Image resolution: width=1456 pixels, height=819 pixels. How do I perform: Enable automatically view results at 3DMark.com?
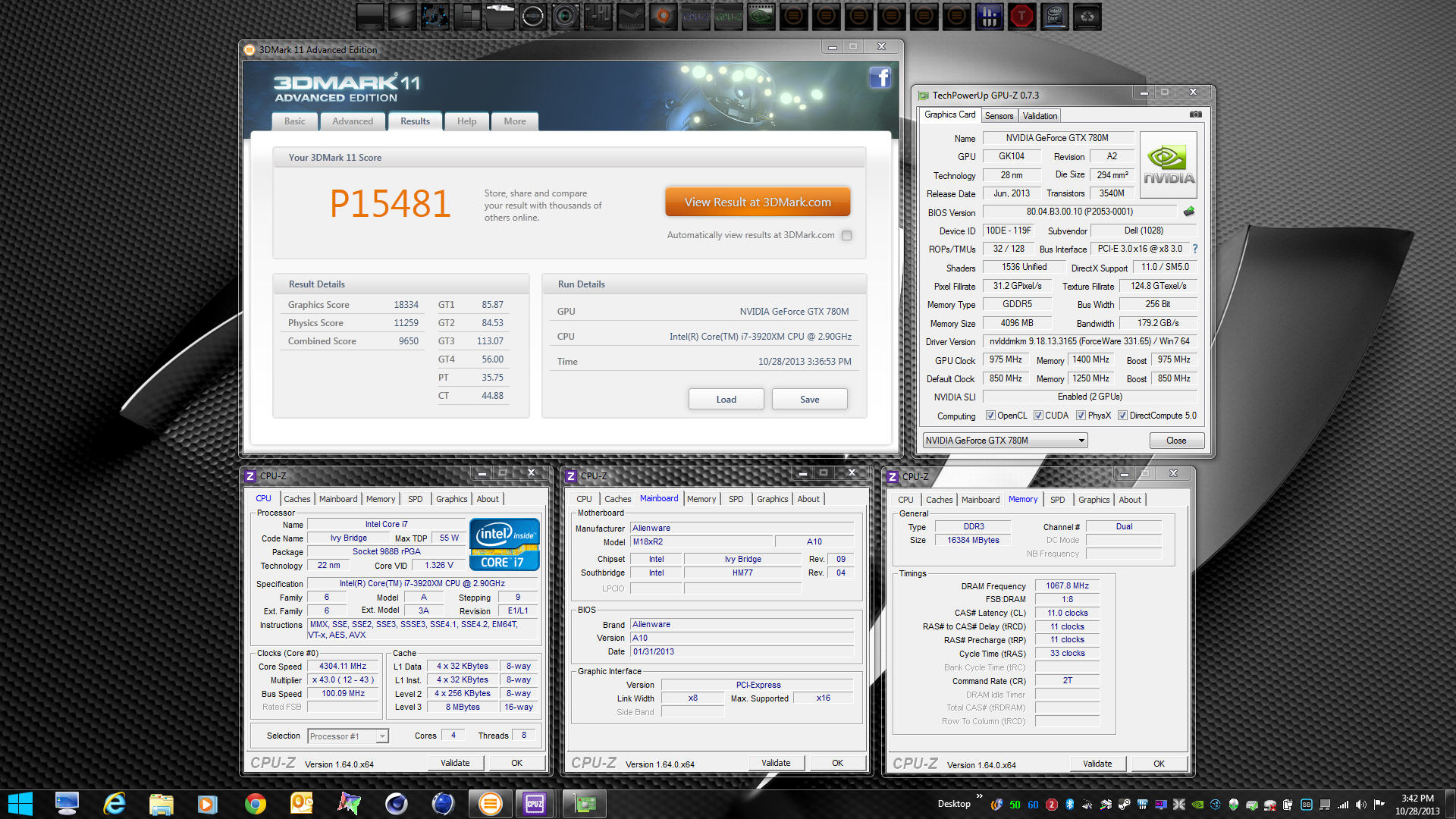[846, 235]
